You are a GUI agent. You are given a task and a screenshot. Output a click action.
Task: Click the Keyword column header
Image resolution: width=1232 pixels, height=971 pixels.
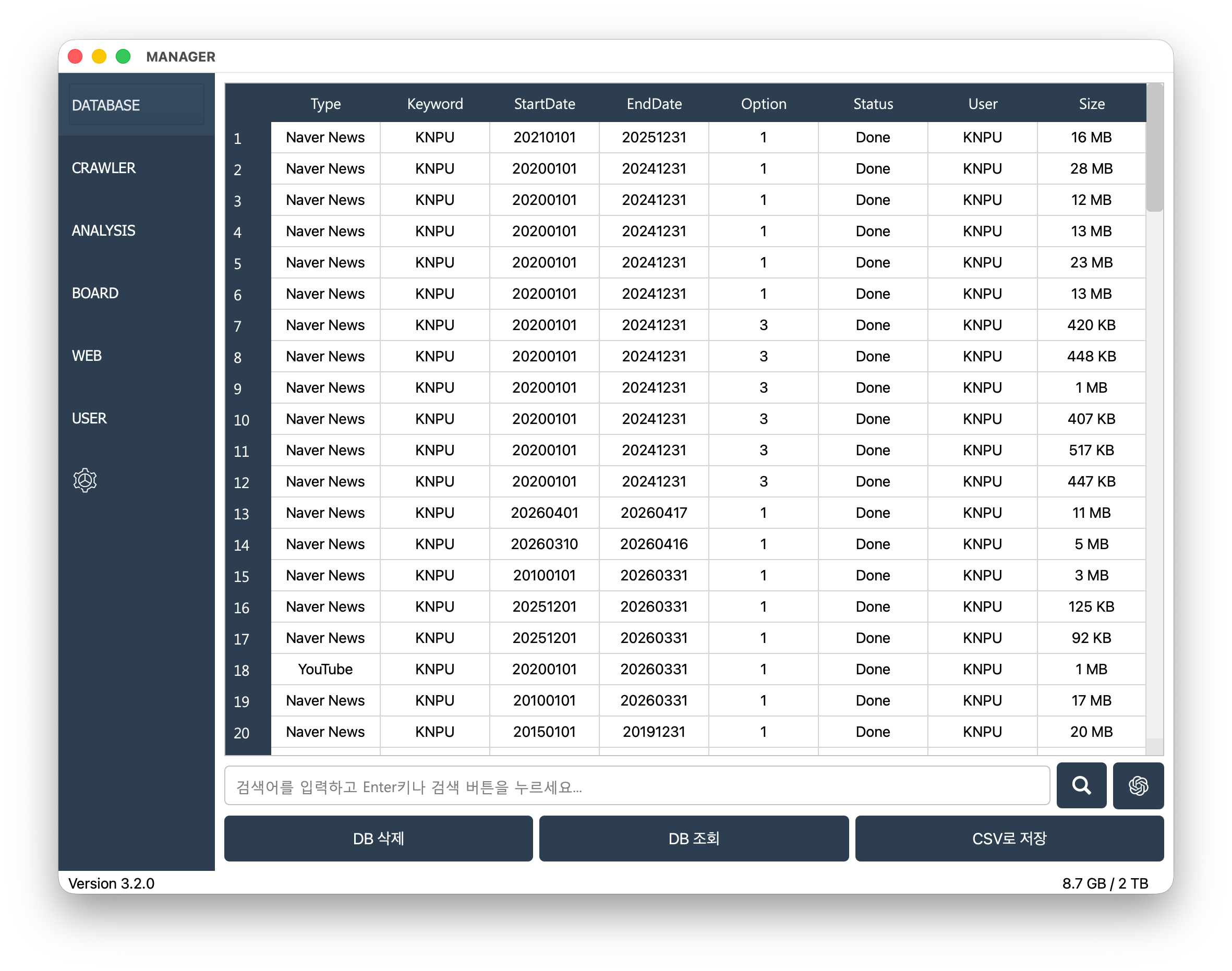click(x=435, y=103)
